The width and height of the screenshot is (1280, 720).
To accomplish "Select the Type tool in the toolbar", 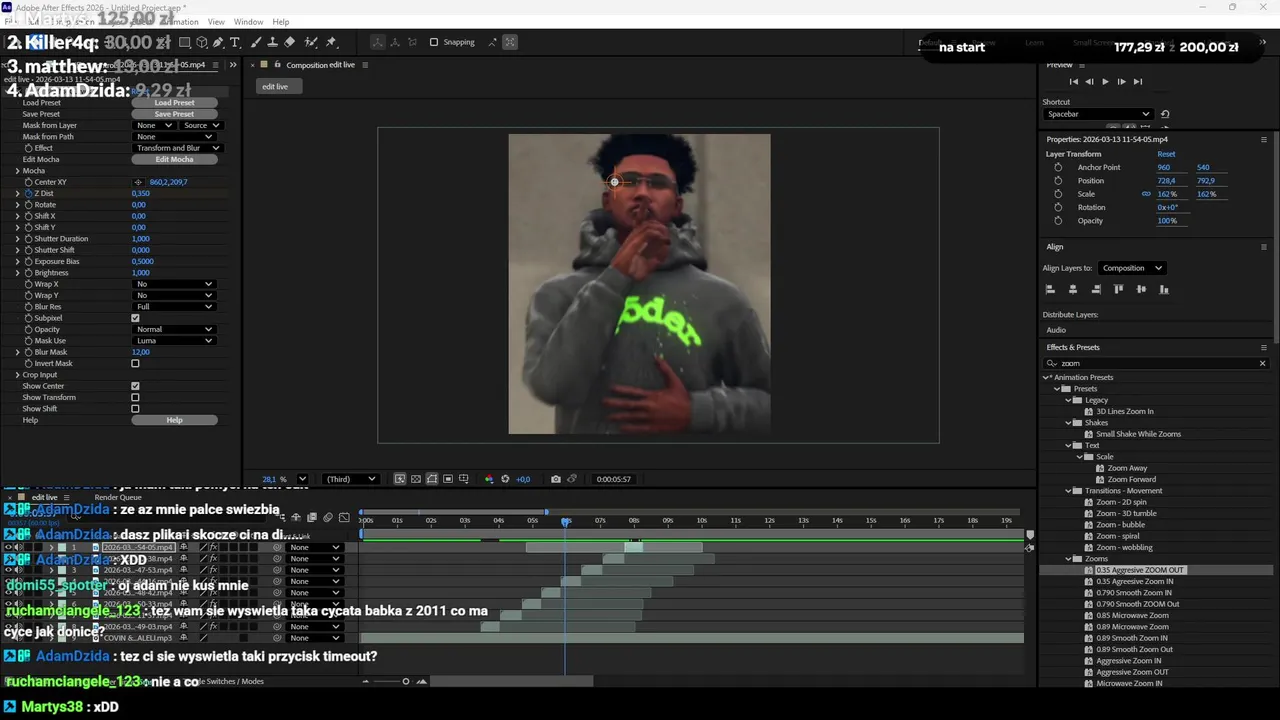I will tap(235, 42).
